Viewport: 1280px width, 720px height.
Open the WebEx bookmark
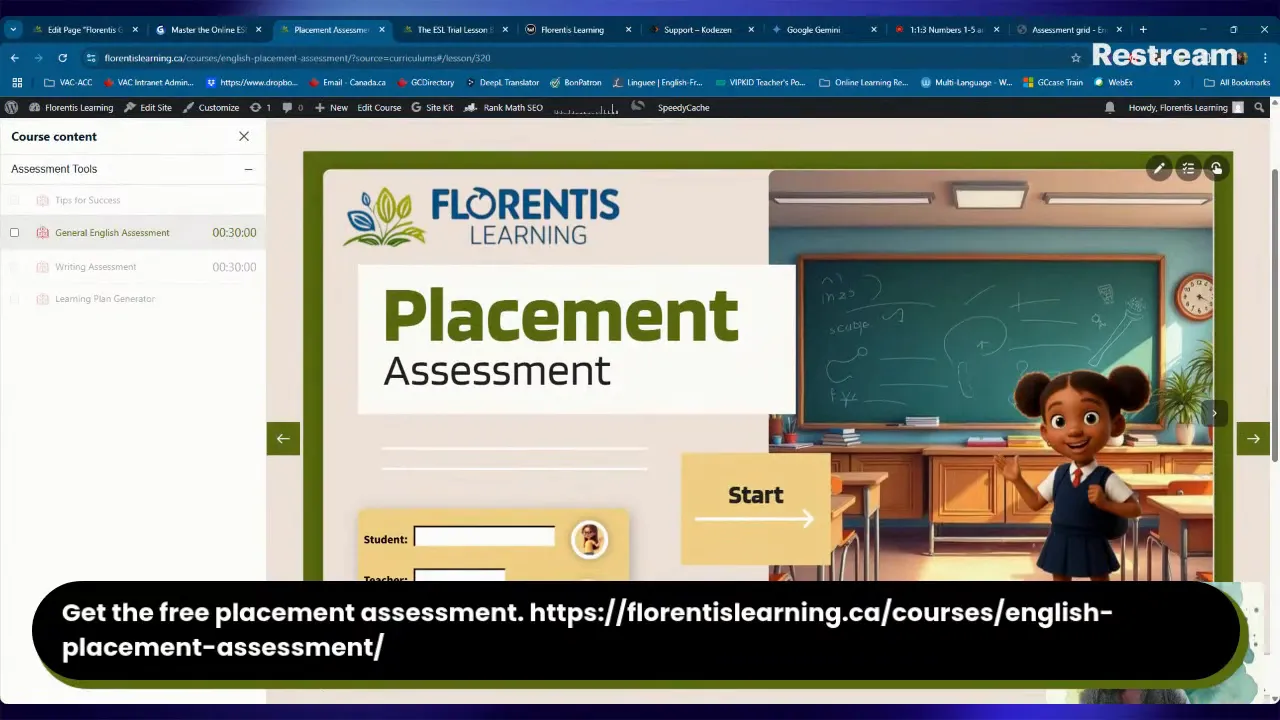click(x=1113, y=82)
